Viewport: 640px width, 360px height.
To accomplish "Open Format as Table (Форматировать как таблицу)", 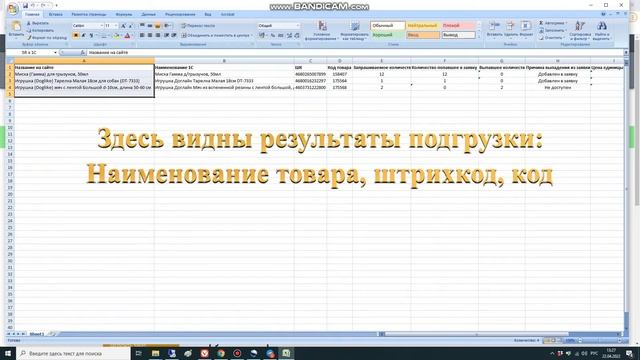I will (x=355, y=31).
